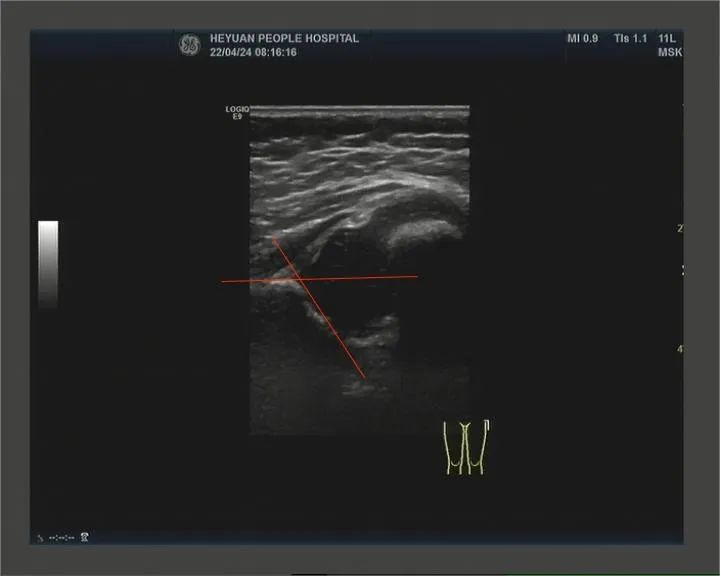Click the lower end of the diagonal red line
This screenshot has width=720, height=576.
tap(363, 377)
